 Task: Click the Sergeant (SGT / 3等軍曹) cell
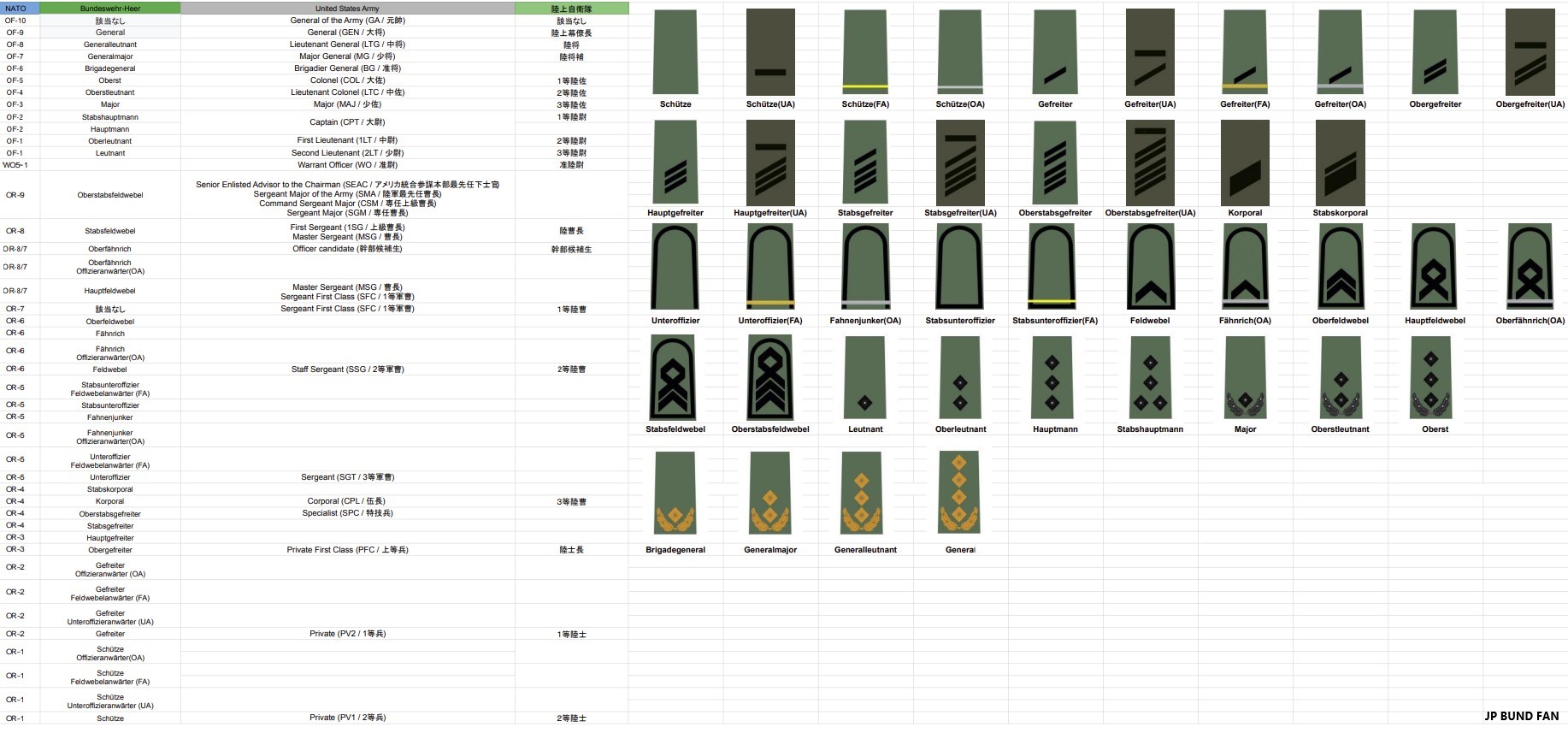347,477
